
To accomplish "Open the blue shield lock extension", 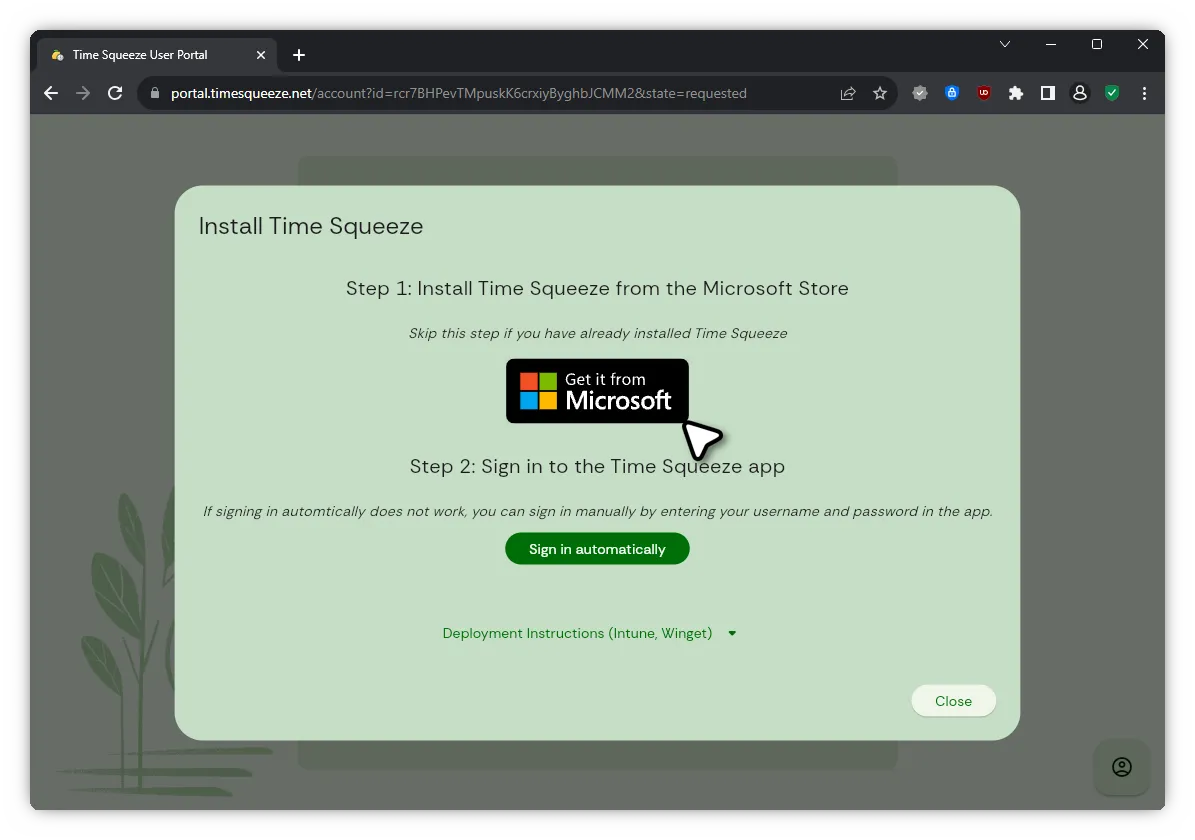I will point(952,93).
